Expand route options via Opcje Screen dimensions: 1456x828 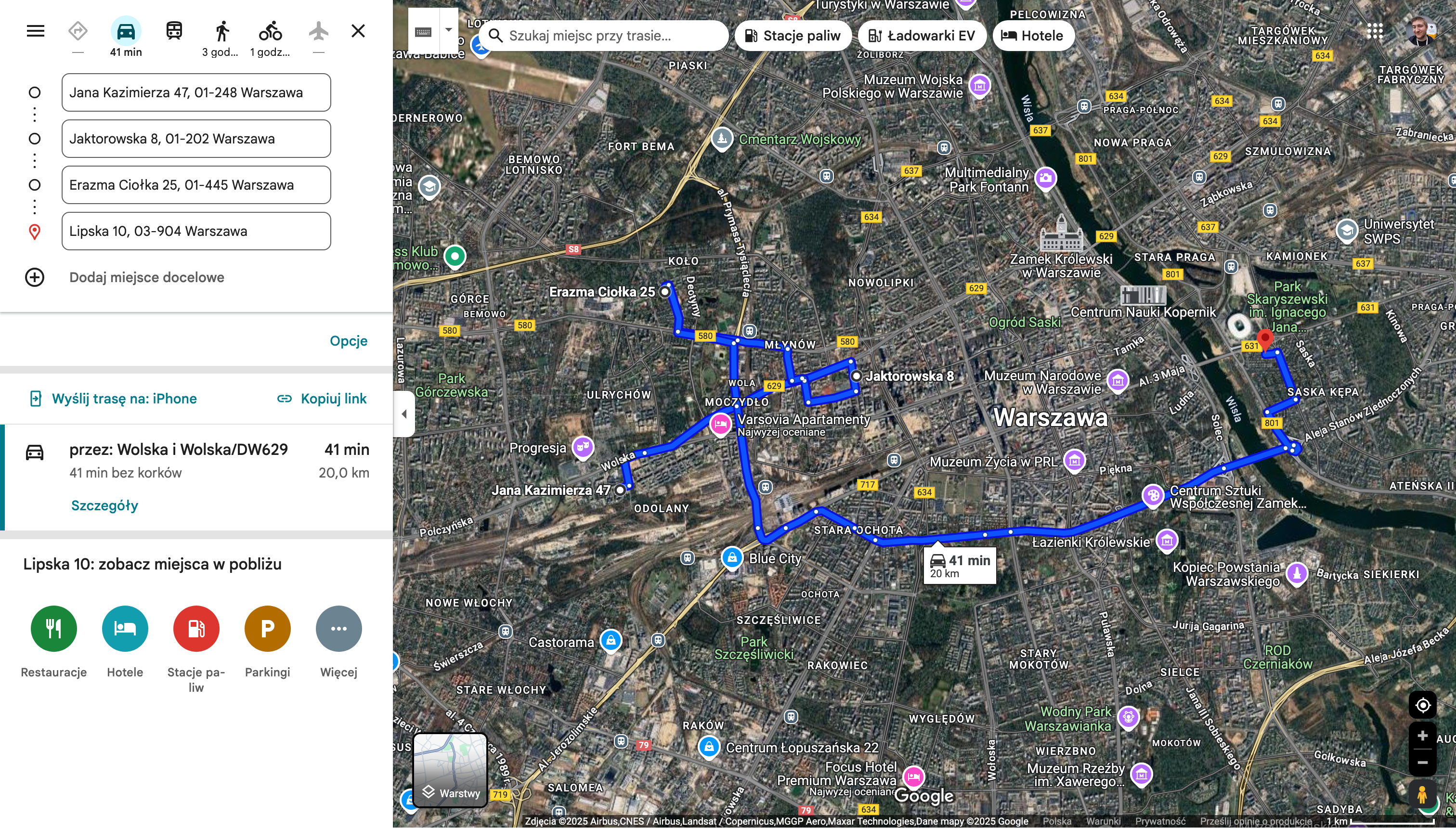[x=348, y=341]
